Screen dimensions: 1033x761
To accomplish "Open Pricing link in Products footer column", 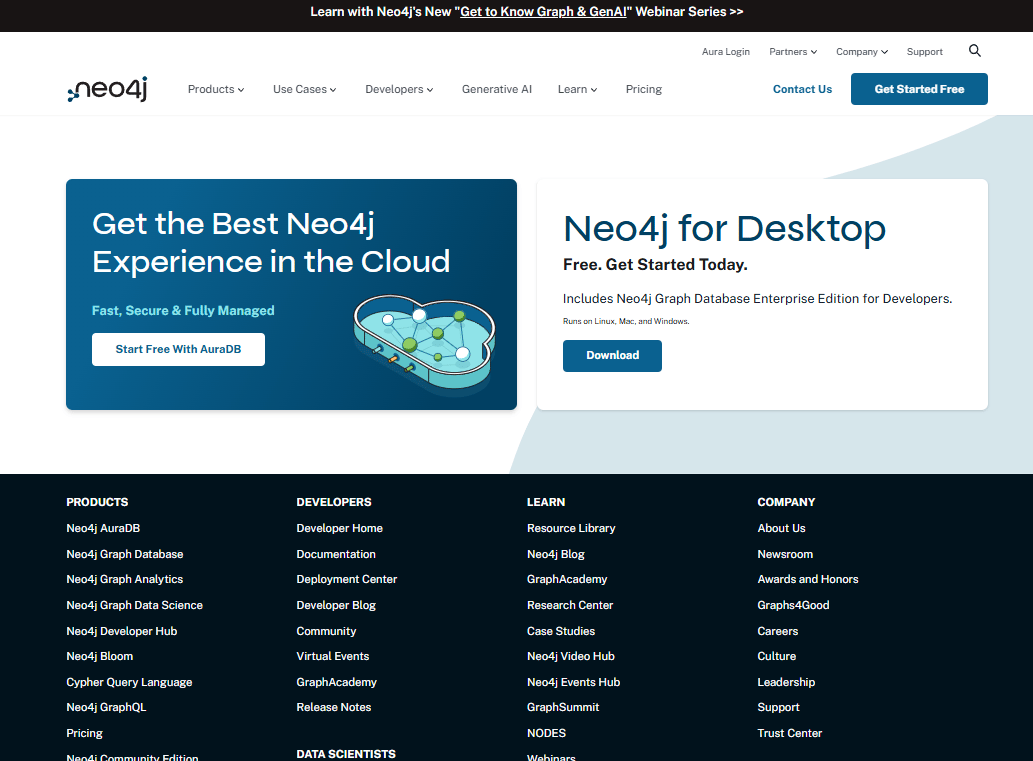I will click(84, 733).
